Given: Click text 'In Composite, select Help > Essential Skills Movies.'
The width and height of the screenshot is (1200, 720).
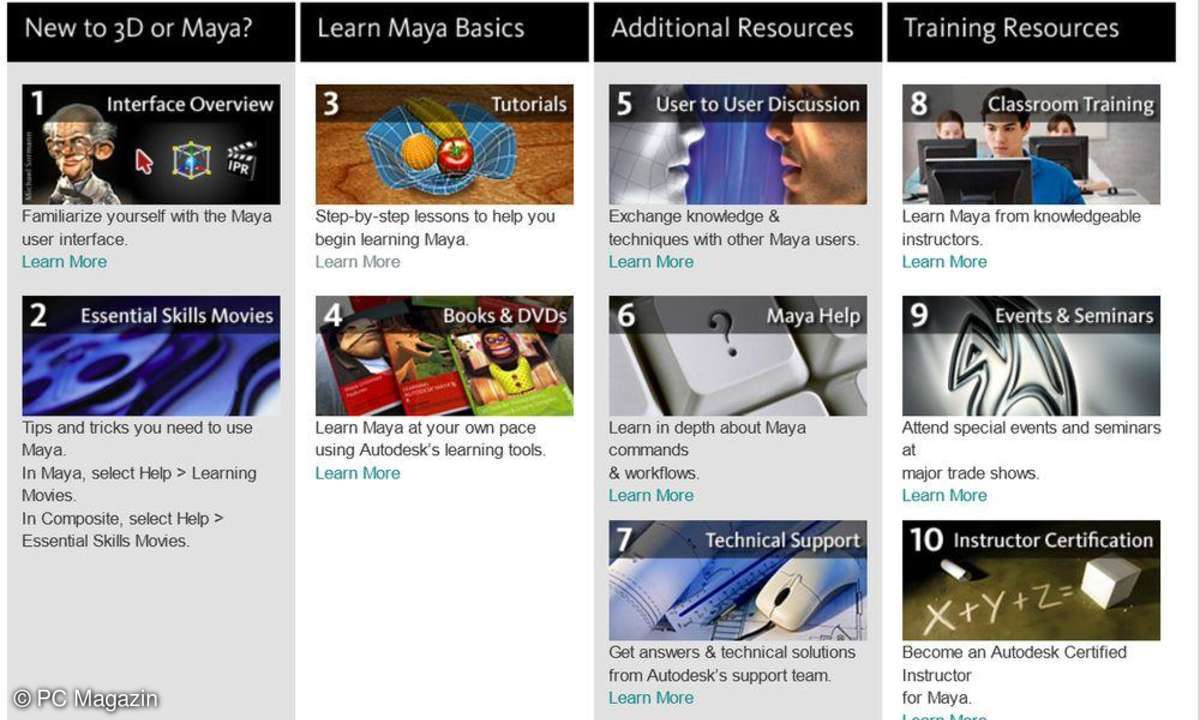Looking at the screenshot, I should point(123,530).
